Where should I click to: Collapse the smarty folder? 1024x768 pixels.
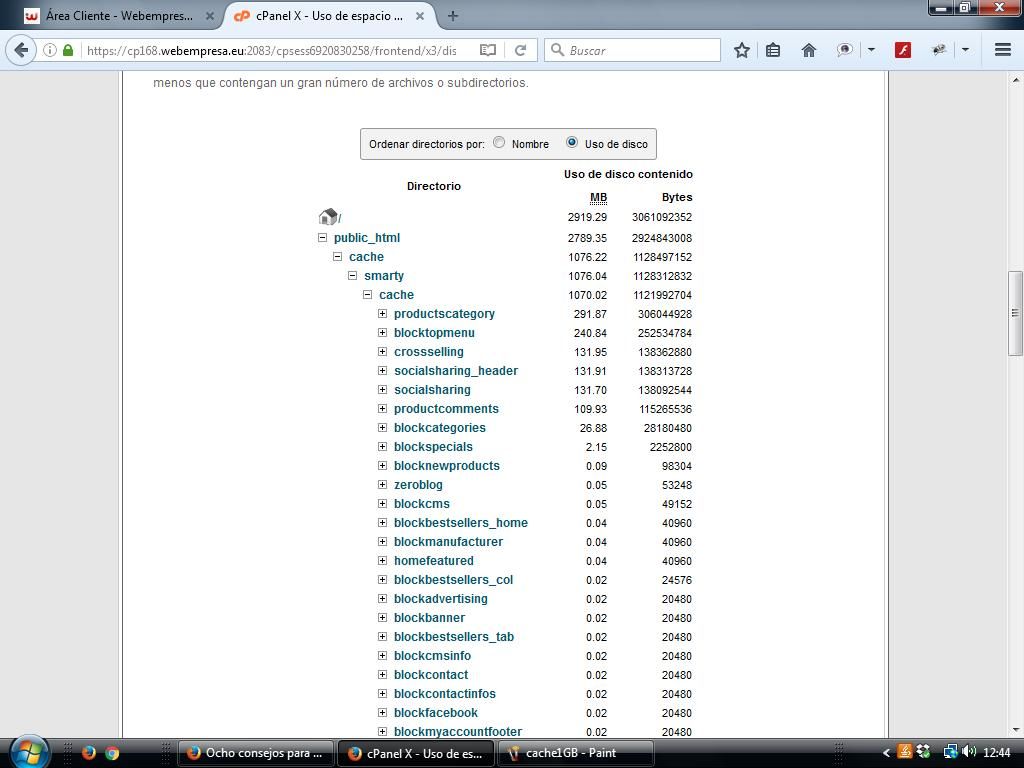(352, 276)
